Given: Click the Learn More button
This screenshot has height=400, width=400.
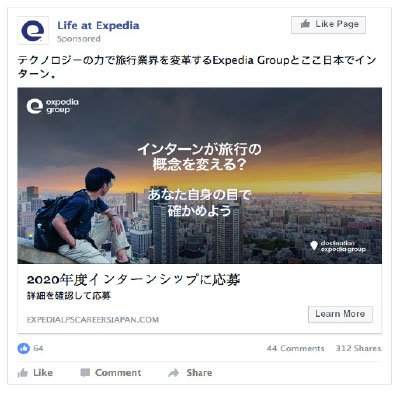Looking at the screenshot, I should tap(340, 314).
